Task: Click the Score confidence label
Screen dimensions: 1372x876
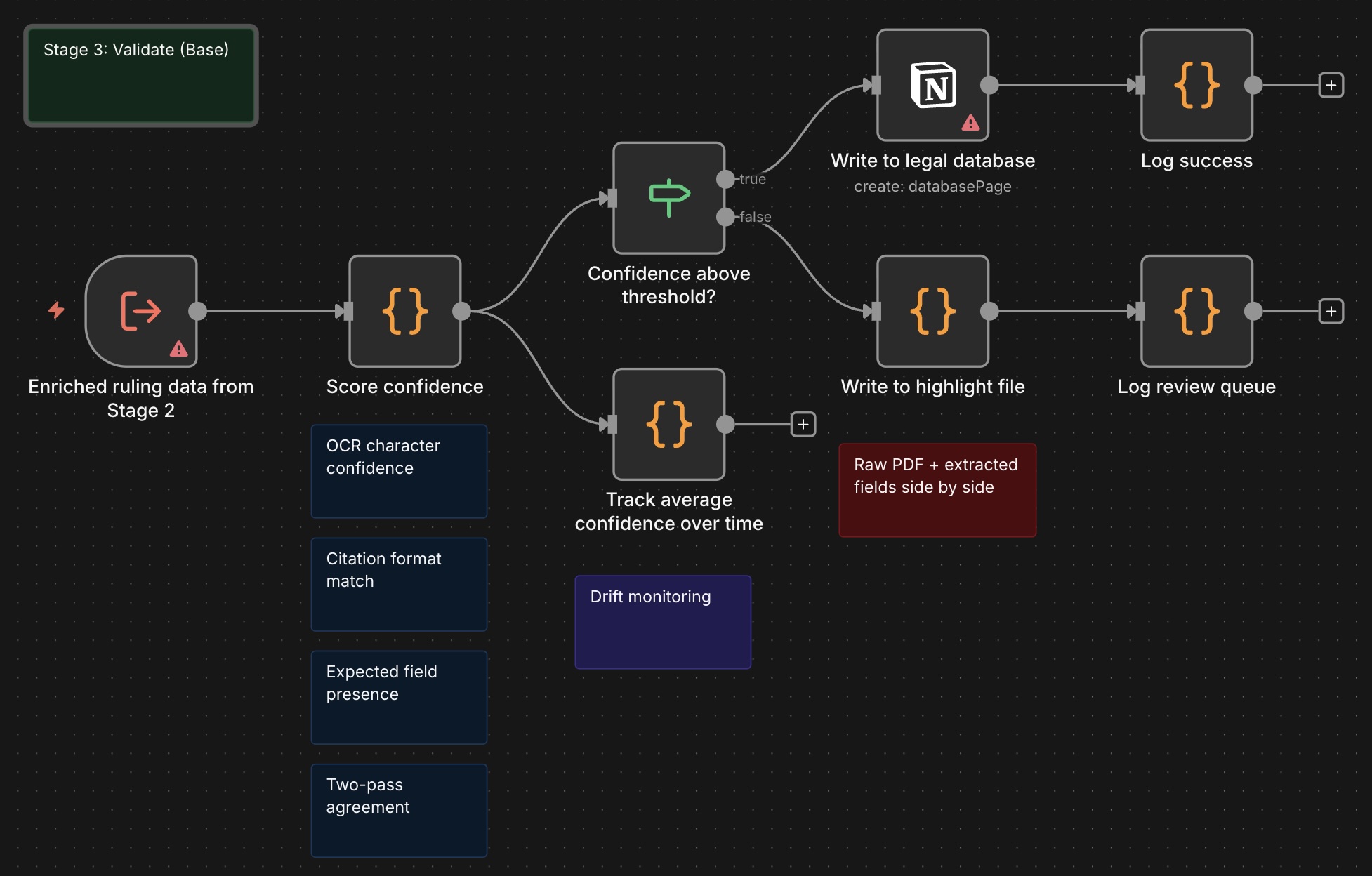Action: 405,387
